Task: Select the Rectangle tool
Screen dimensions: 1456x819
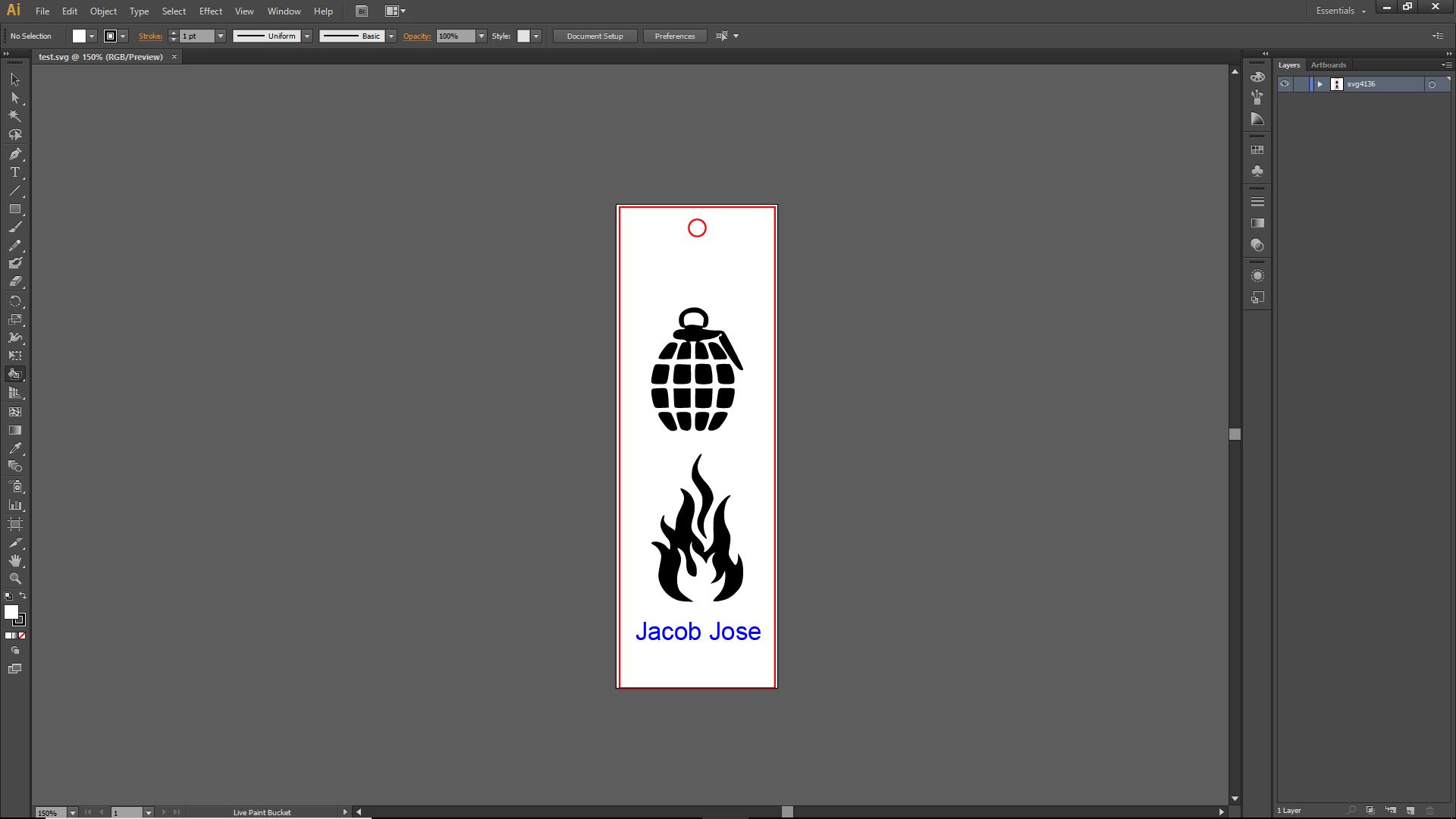Action: (14, 209)
